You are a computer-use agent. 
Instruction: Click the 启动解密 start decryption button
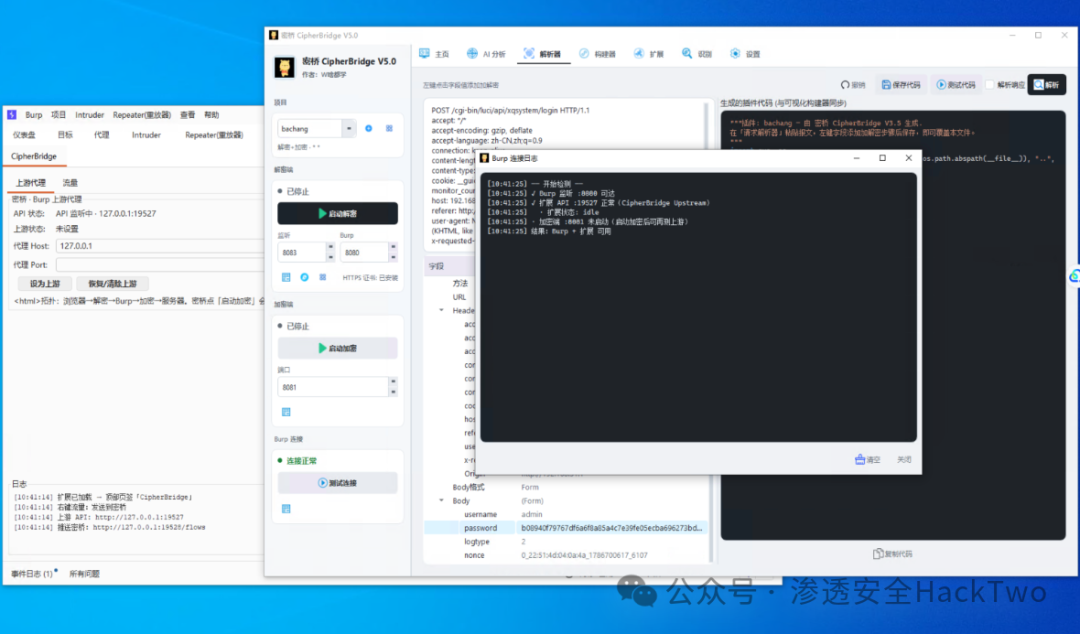tap(338, 214)
